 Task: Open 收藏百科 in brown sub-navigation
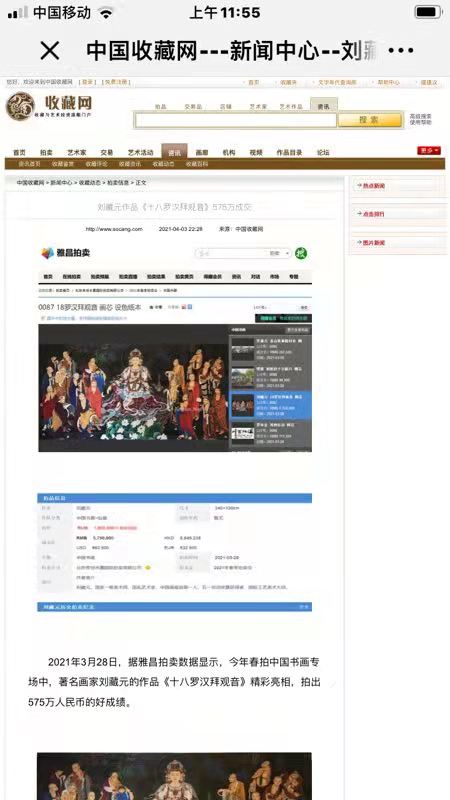click(197, 164)
